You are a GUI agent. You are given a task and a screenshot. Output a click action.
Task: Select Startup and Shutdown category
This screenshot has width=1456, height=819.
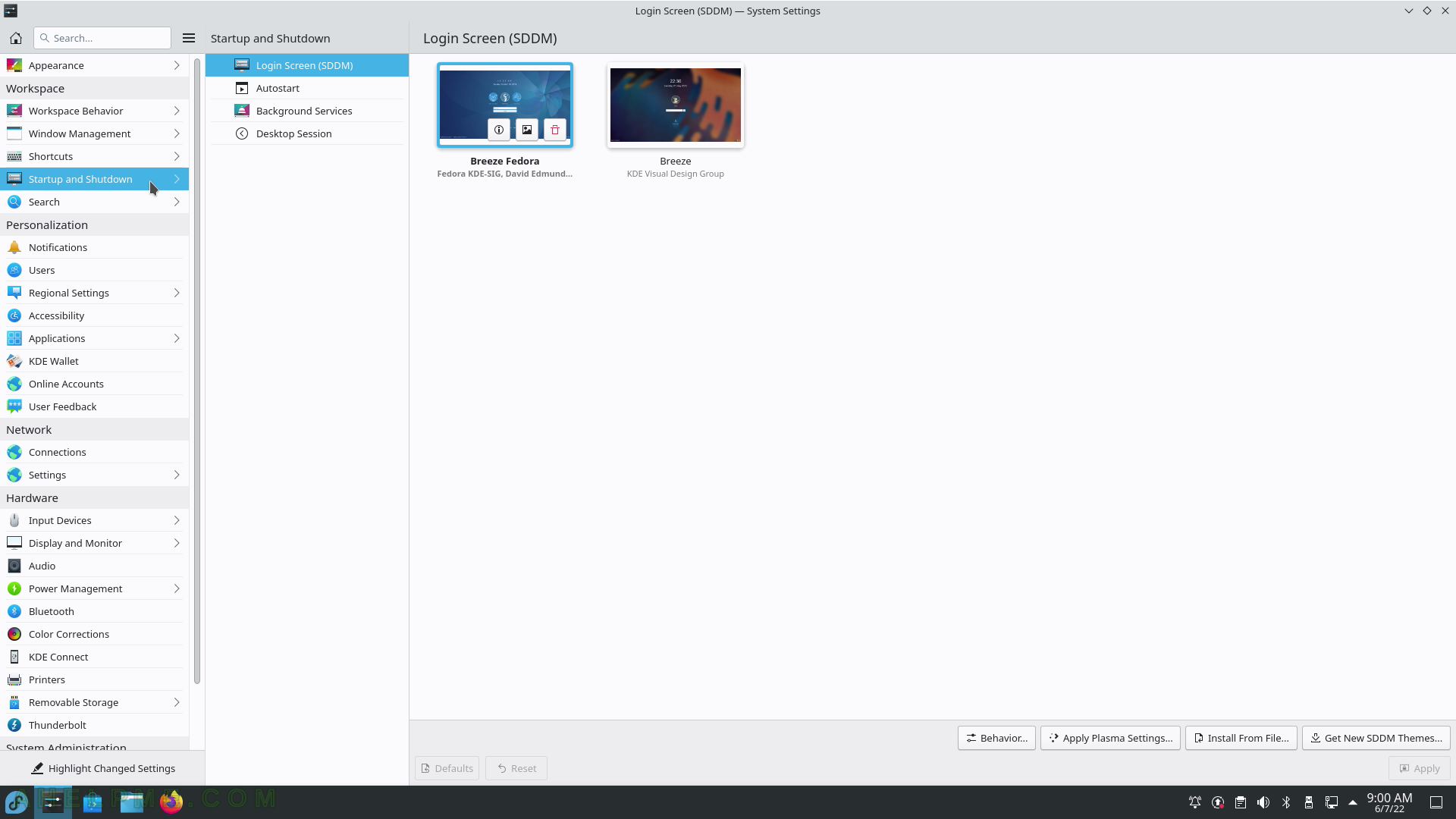(94, 179)
